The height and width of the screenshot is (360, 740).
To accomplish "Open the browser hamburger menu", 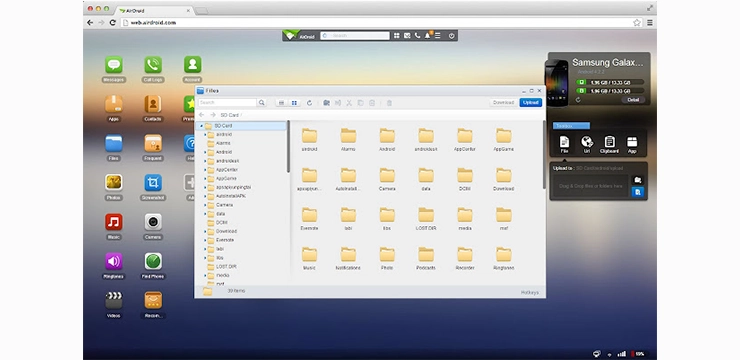I will pos(650,23).
